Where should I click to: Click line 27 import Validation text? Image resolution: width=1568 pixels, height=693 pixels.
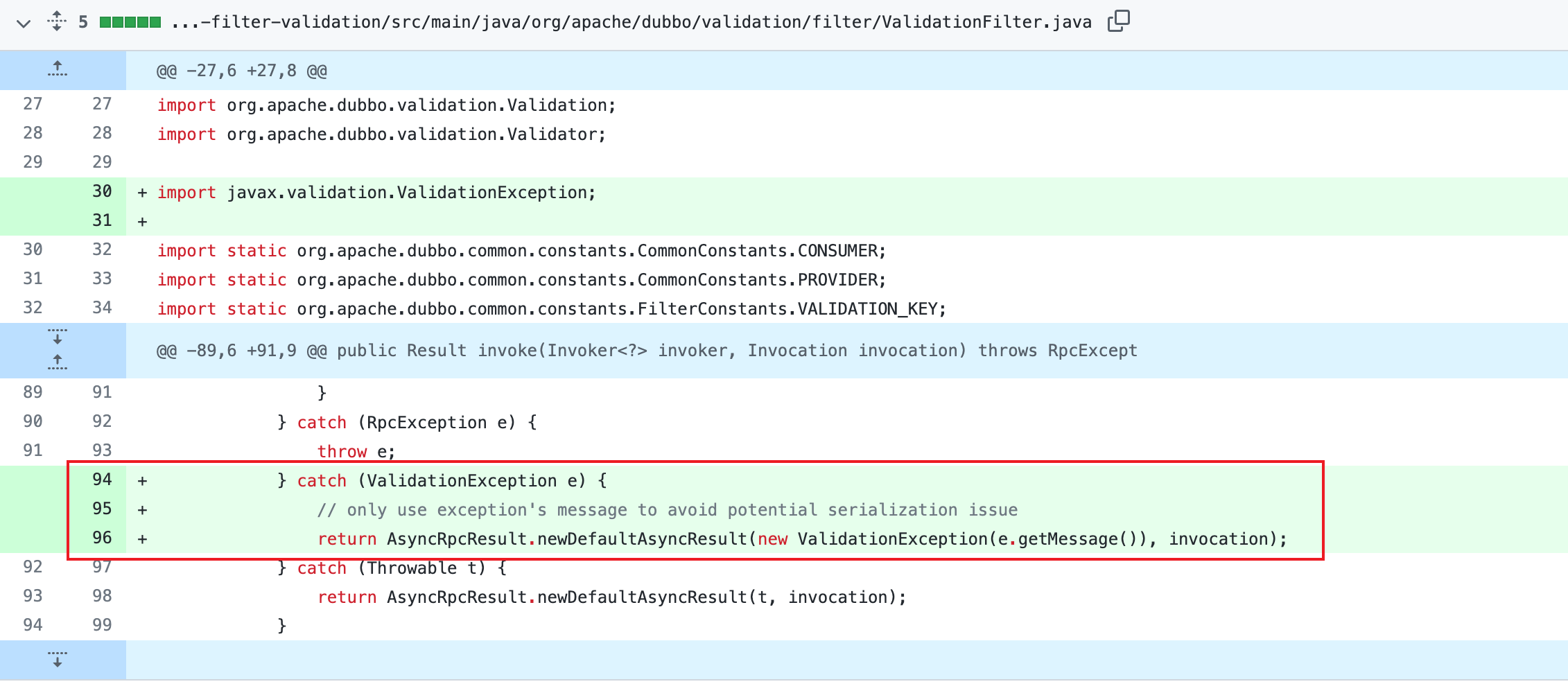point(387,105)
